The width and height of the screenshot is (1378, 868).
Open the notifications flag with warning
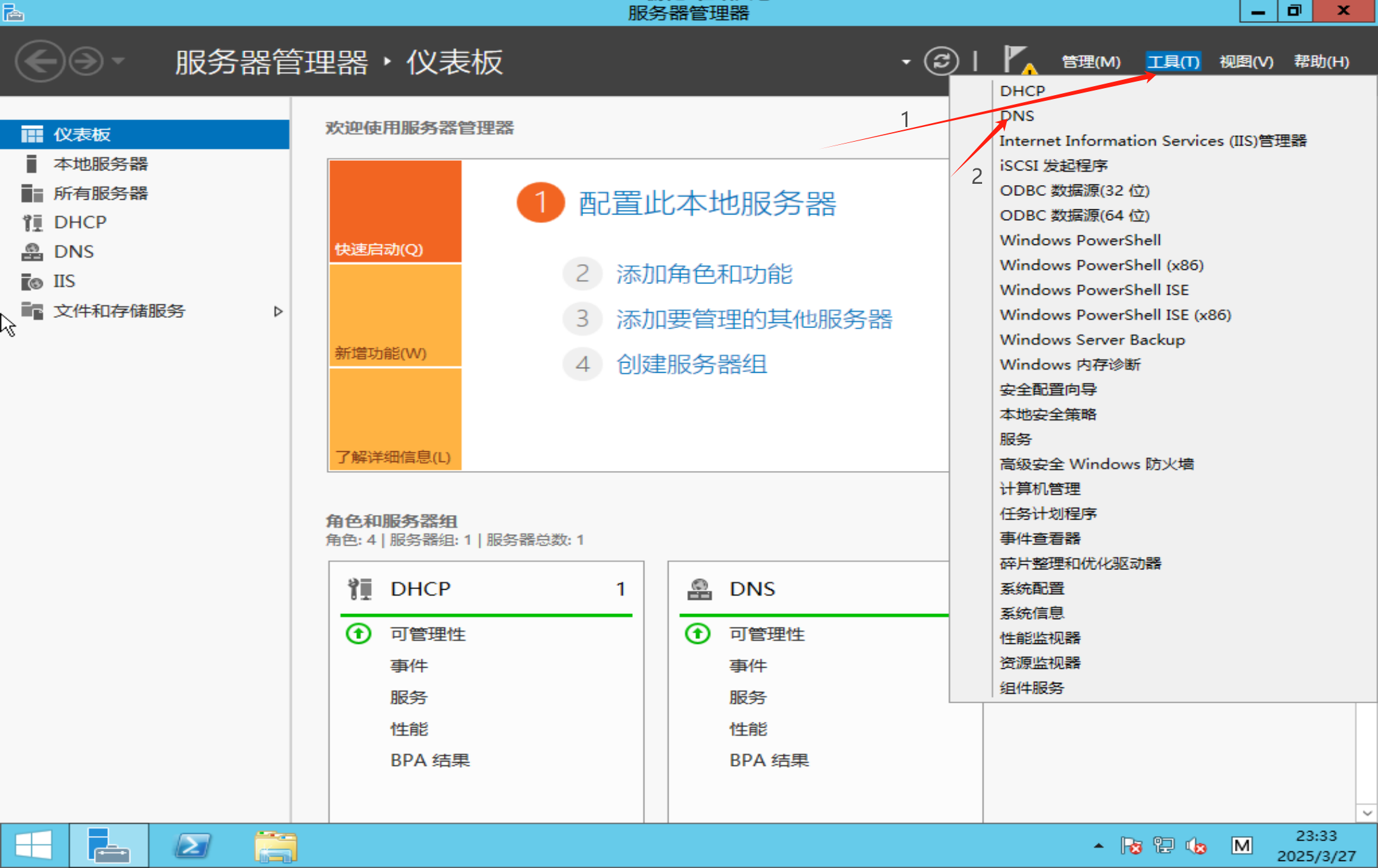pos(1018,61)
